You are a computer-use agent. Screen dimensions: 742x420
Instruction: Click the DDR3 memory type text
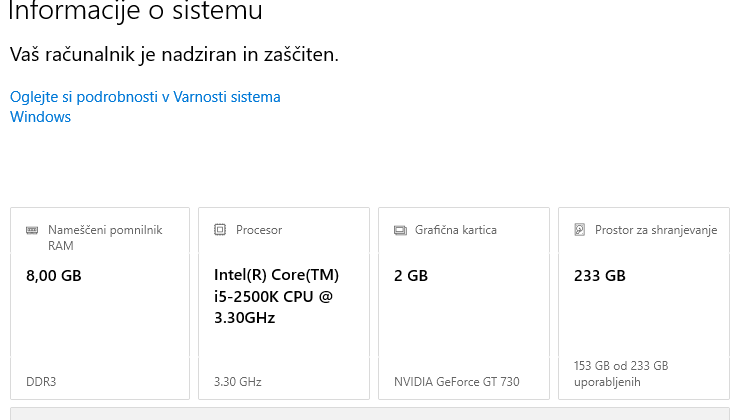(41, 382)
